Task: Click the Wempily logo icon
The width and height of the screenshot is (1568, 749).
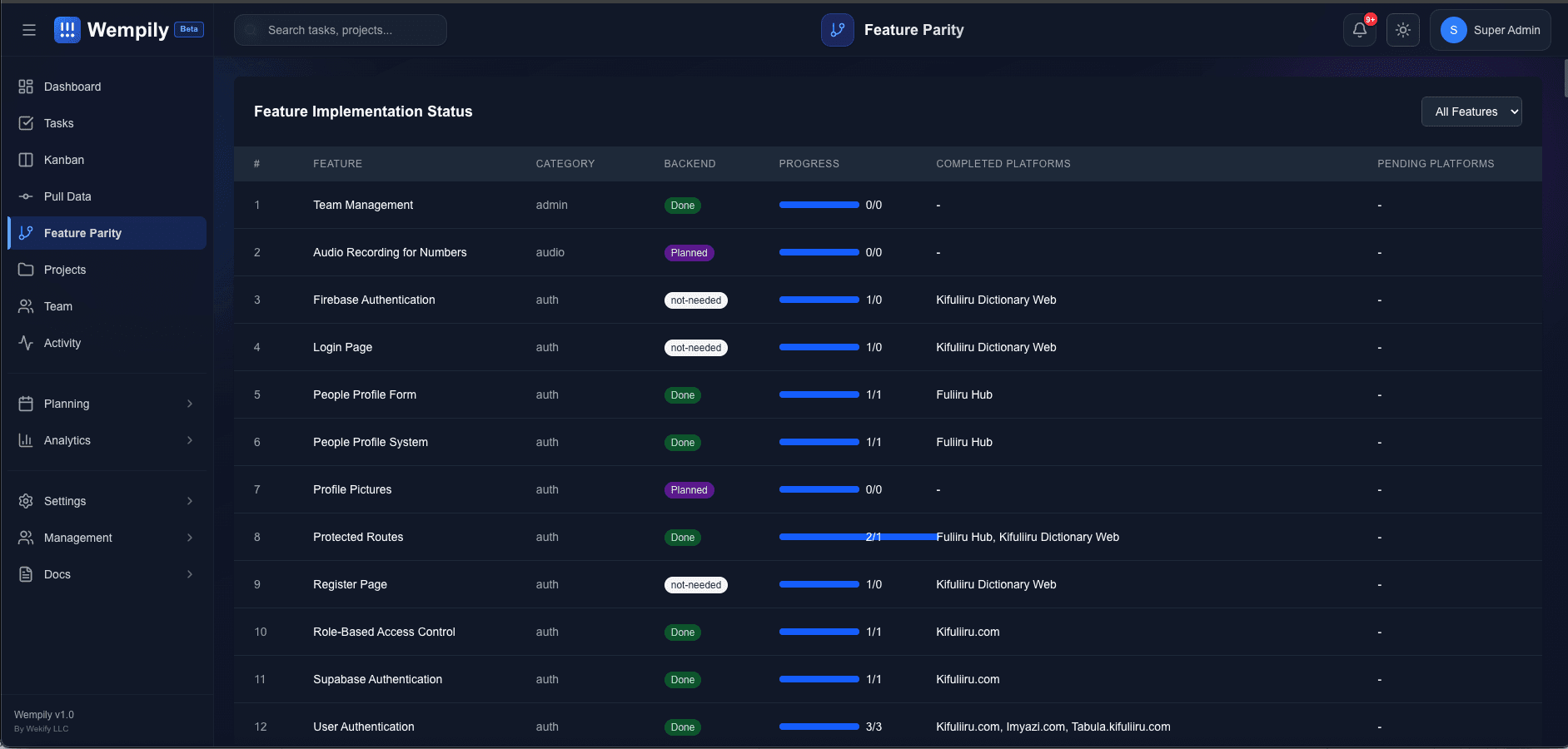Action: (x=67, y=30)
